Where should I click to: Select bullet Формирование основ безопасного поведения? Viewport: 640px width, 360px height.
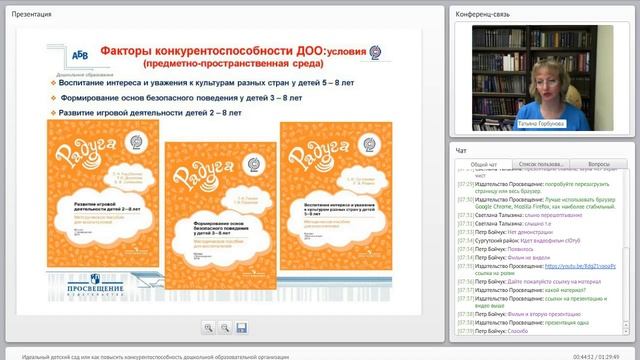(x=181, y=98)
